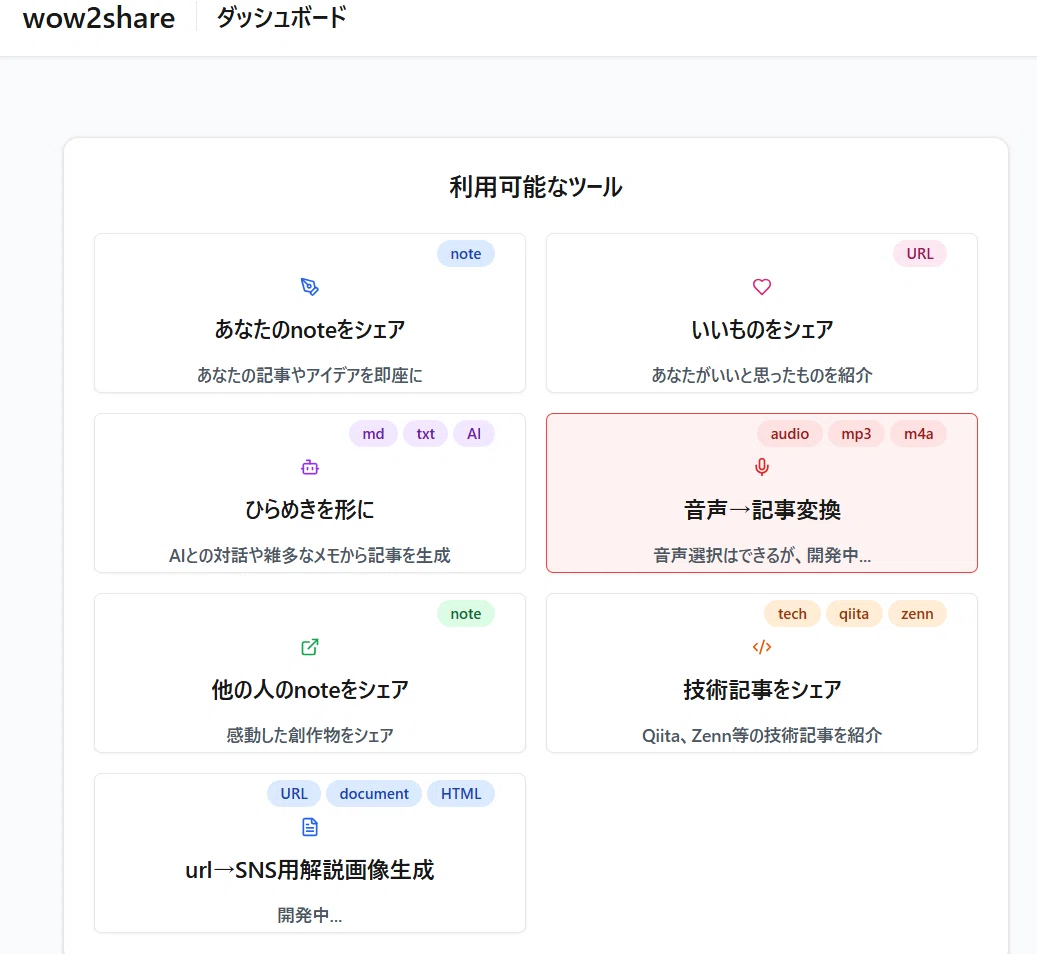Viewport: 1037px width, 954px height.
Task: Click the md tag on ひらめきを形に
Action: click(373, 434)
